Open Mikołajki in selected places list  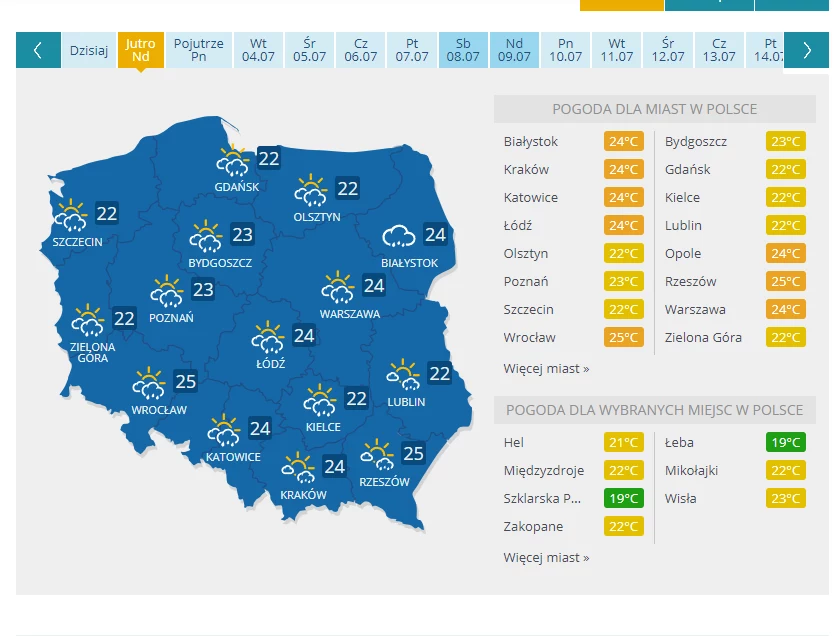691,471
